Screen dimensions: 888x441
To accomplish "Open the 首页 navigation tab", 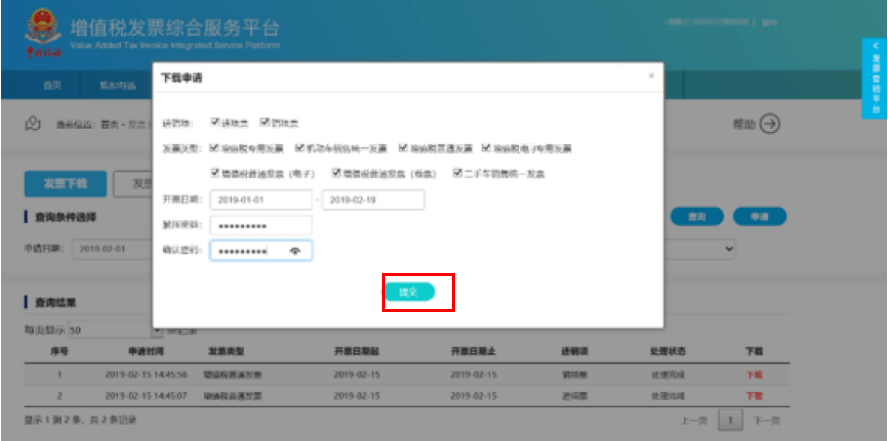I will pyautogui.click(x=52, y=85).
